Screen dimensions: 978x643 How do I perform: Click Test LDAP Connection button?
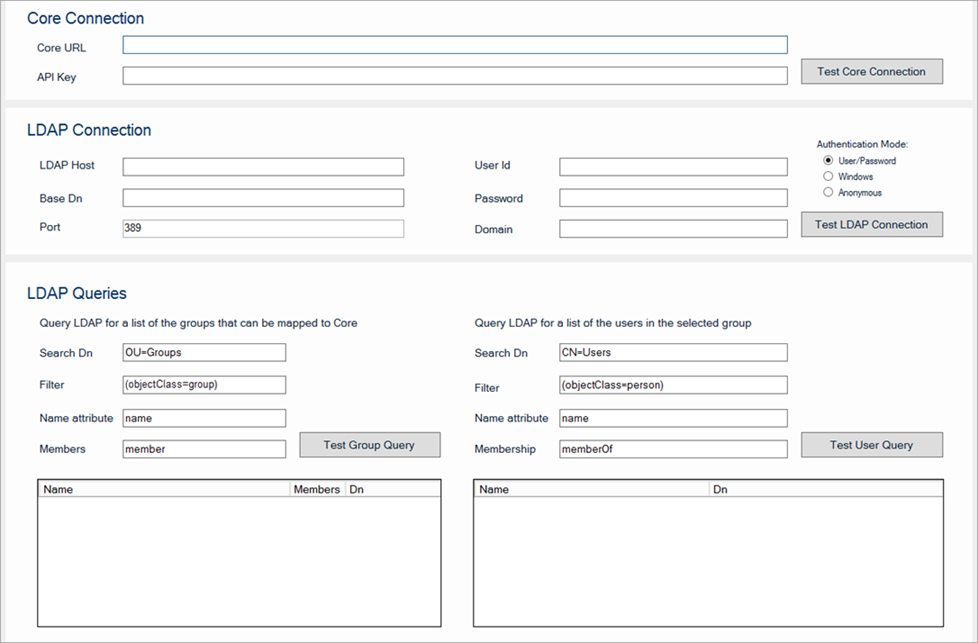871,225
